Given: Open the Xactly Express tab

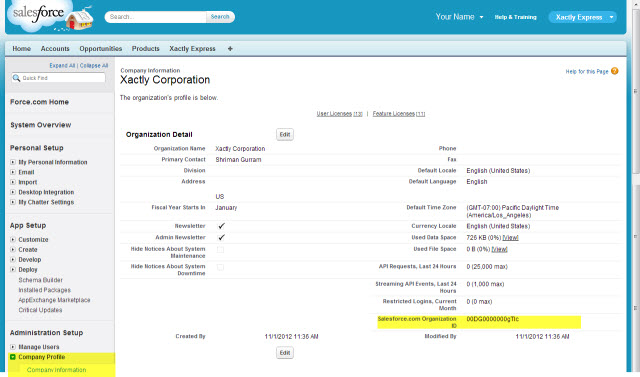Looking at the screenshot, I should click(x=192, y=49).
